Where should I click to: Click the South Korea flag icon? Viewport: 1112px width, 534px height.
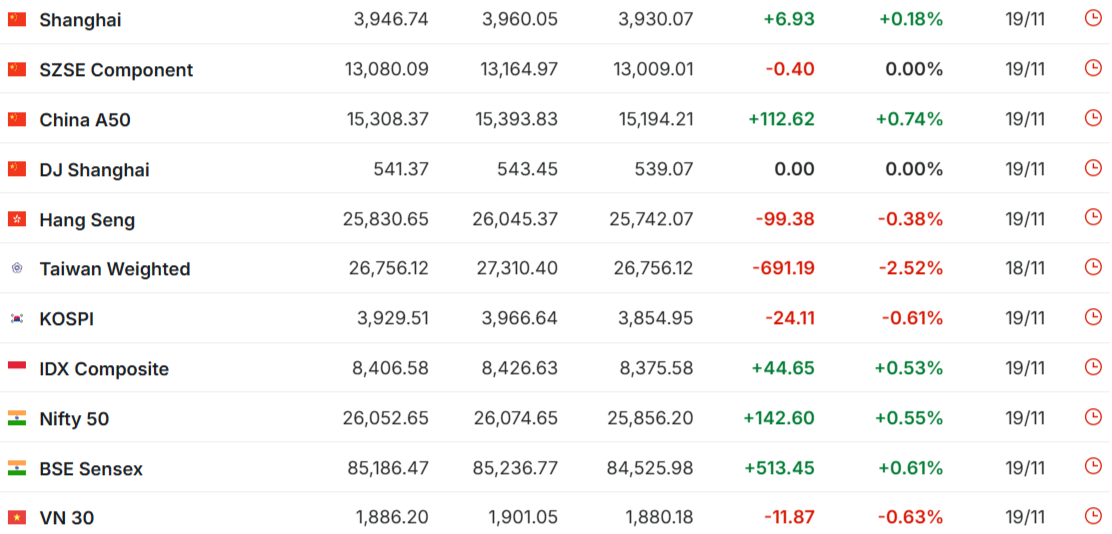17,318
